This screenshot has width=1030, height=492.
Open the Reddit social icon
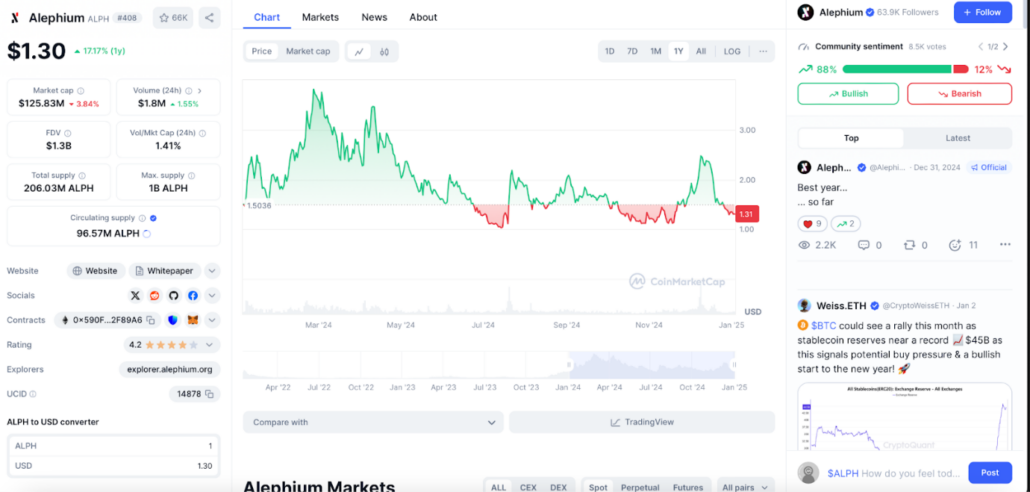154,296
